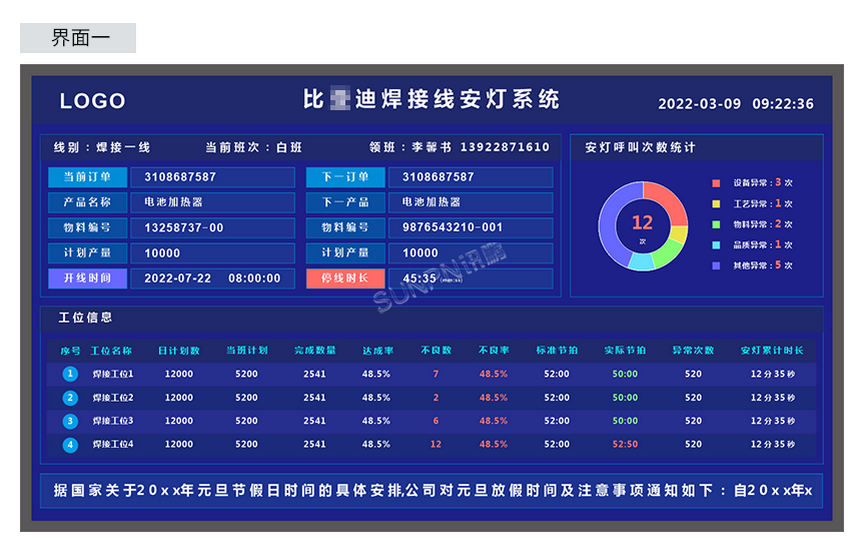Click the 序号 column header
The image size is (860, 550).
click(x=70, y=351)
